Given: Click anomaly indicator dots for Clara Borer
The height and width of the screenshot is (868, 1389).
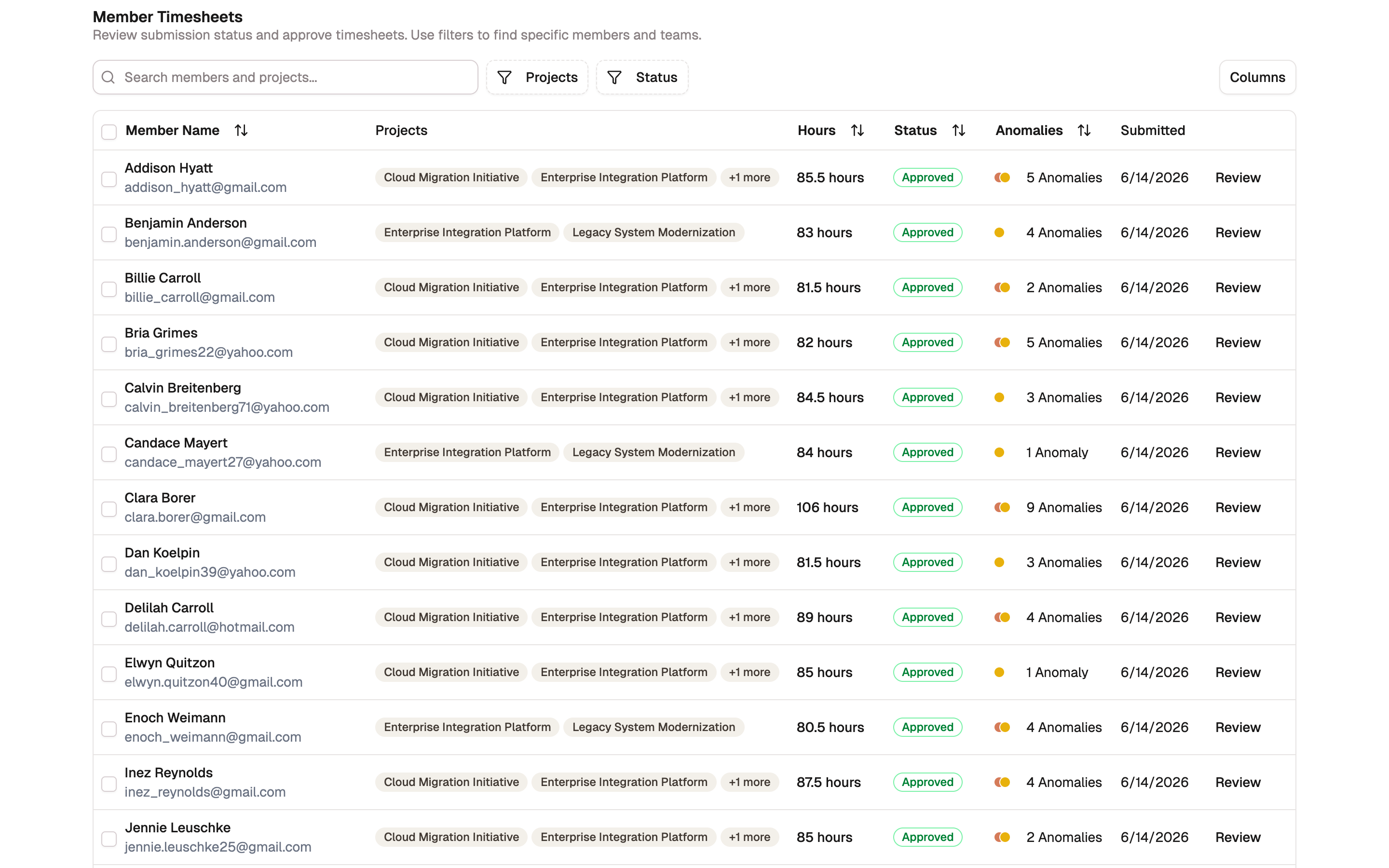Looking at the screenshot, I should [x=1002, y=507].
